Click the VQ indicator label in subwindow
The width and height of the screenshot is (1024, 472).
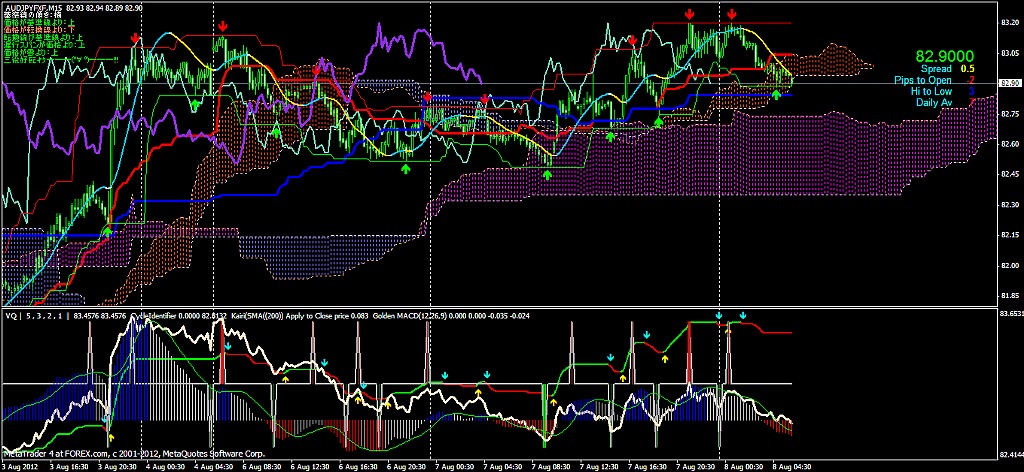point(10,316)
